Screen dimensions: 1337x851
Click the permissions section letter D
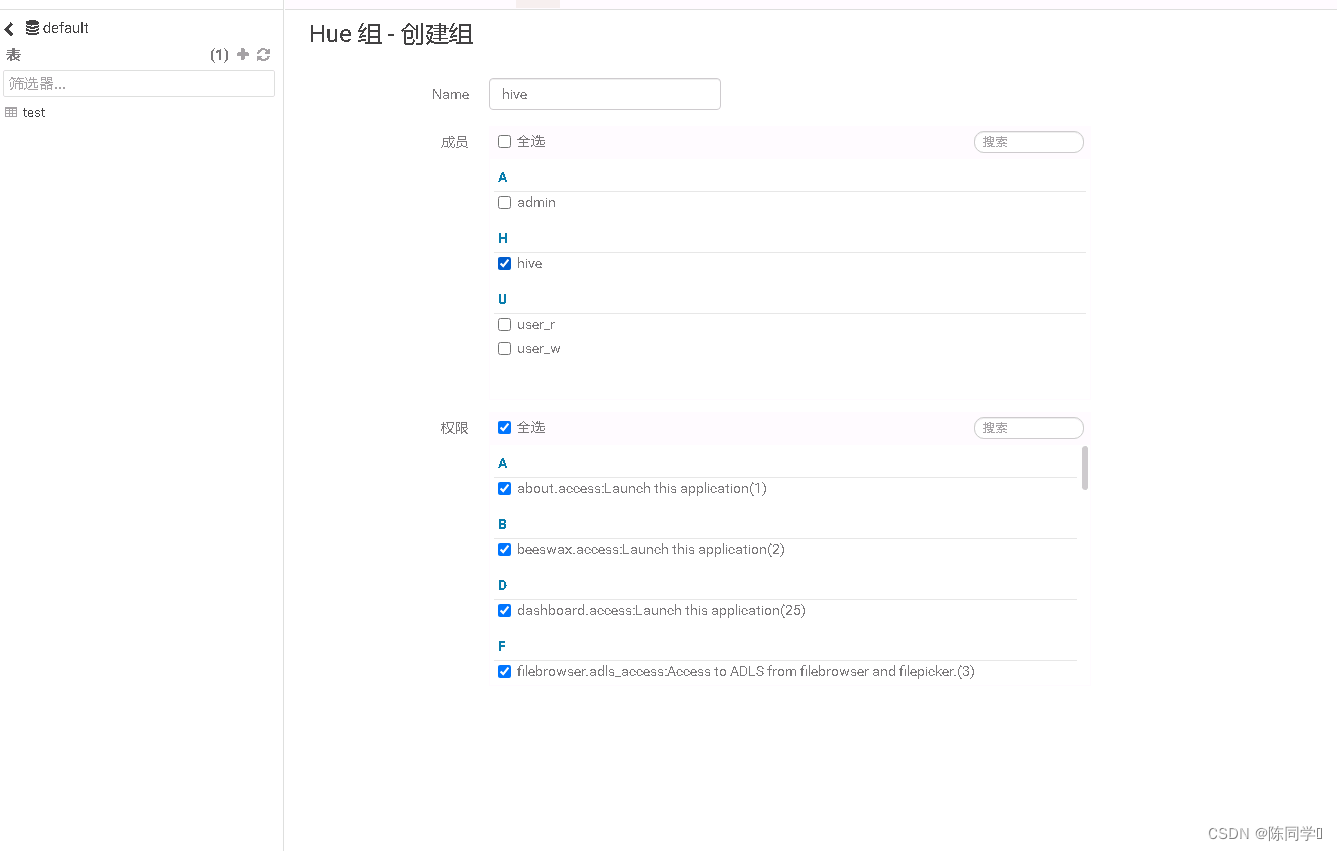(503, 585)
